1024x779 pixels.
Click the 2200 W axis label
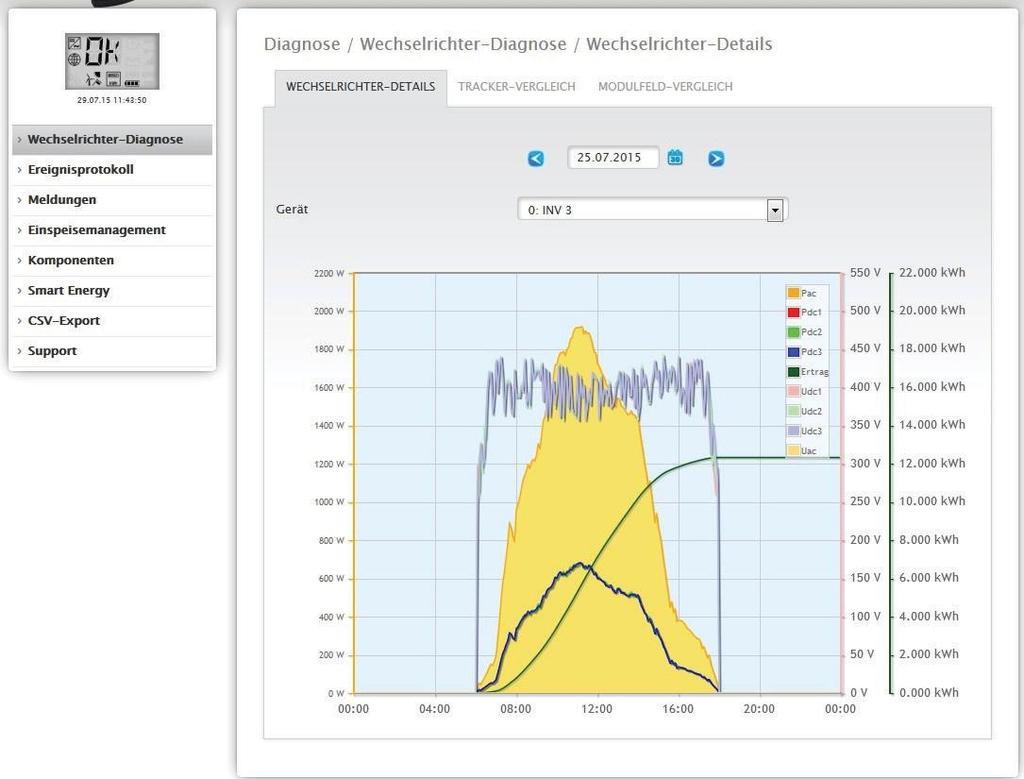328,274
